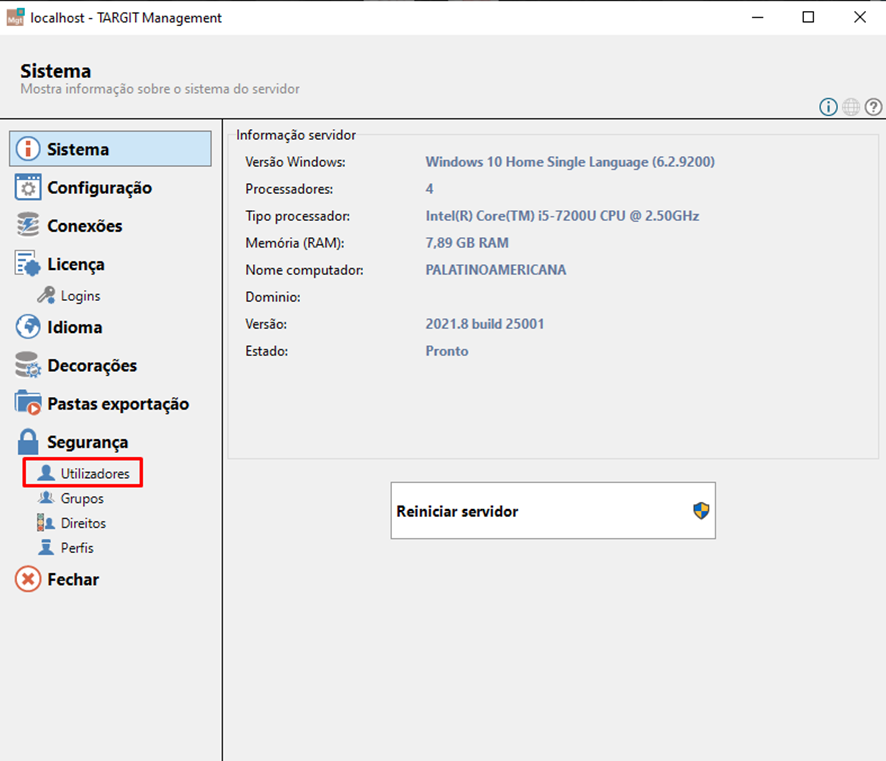886x761 pixels.
Task: Click the Windows 10 Home Single Language value
Action: 570,162
